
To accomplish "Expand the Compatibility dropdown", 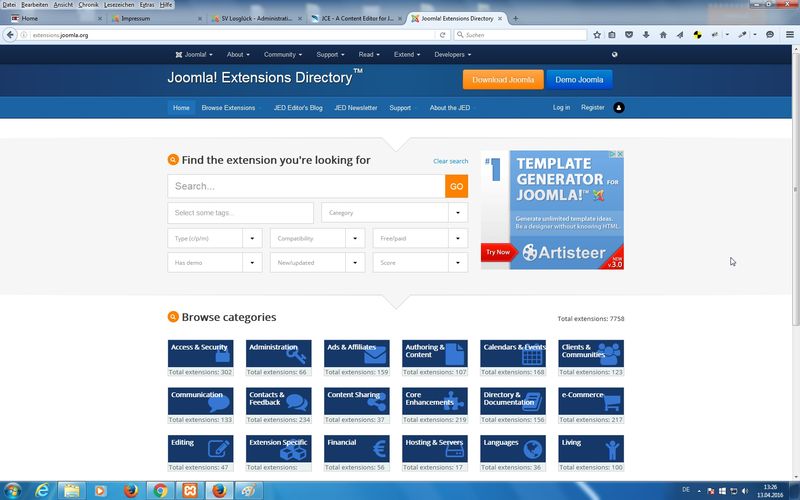I will point(317,238).
